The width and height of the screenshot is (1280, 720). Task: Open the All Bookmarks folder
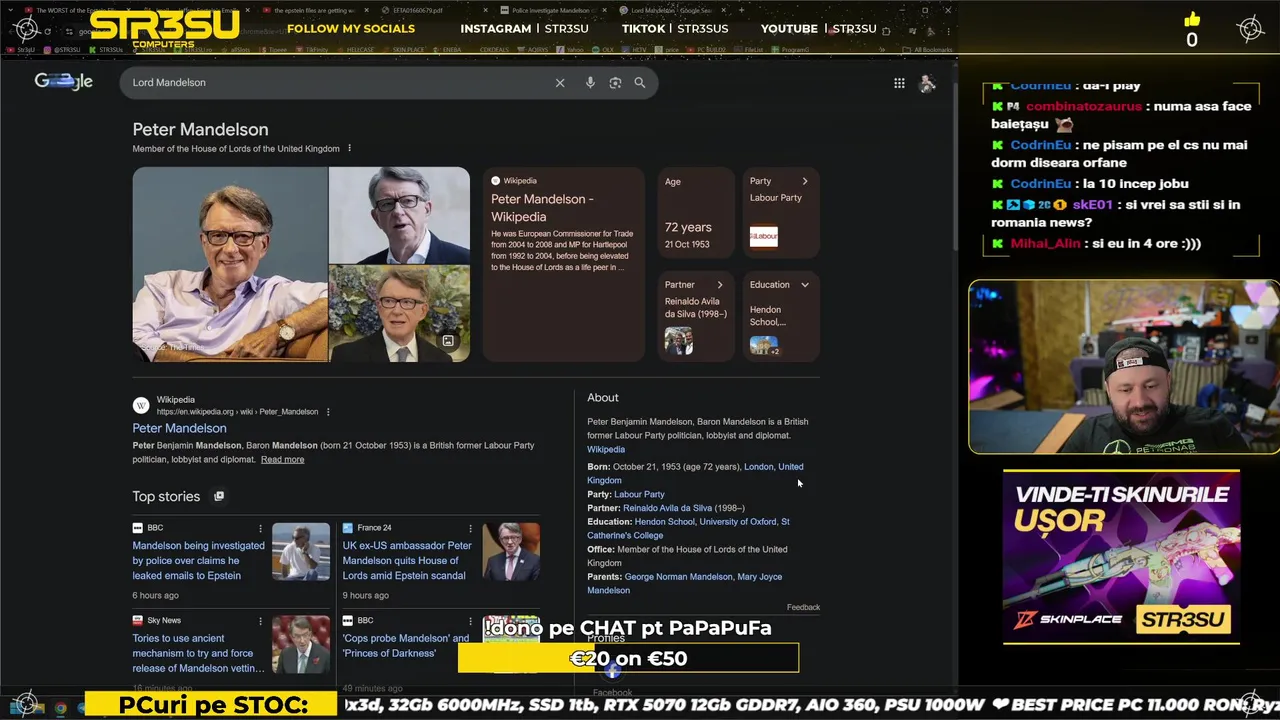928,50
